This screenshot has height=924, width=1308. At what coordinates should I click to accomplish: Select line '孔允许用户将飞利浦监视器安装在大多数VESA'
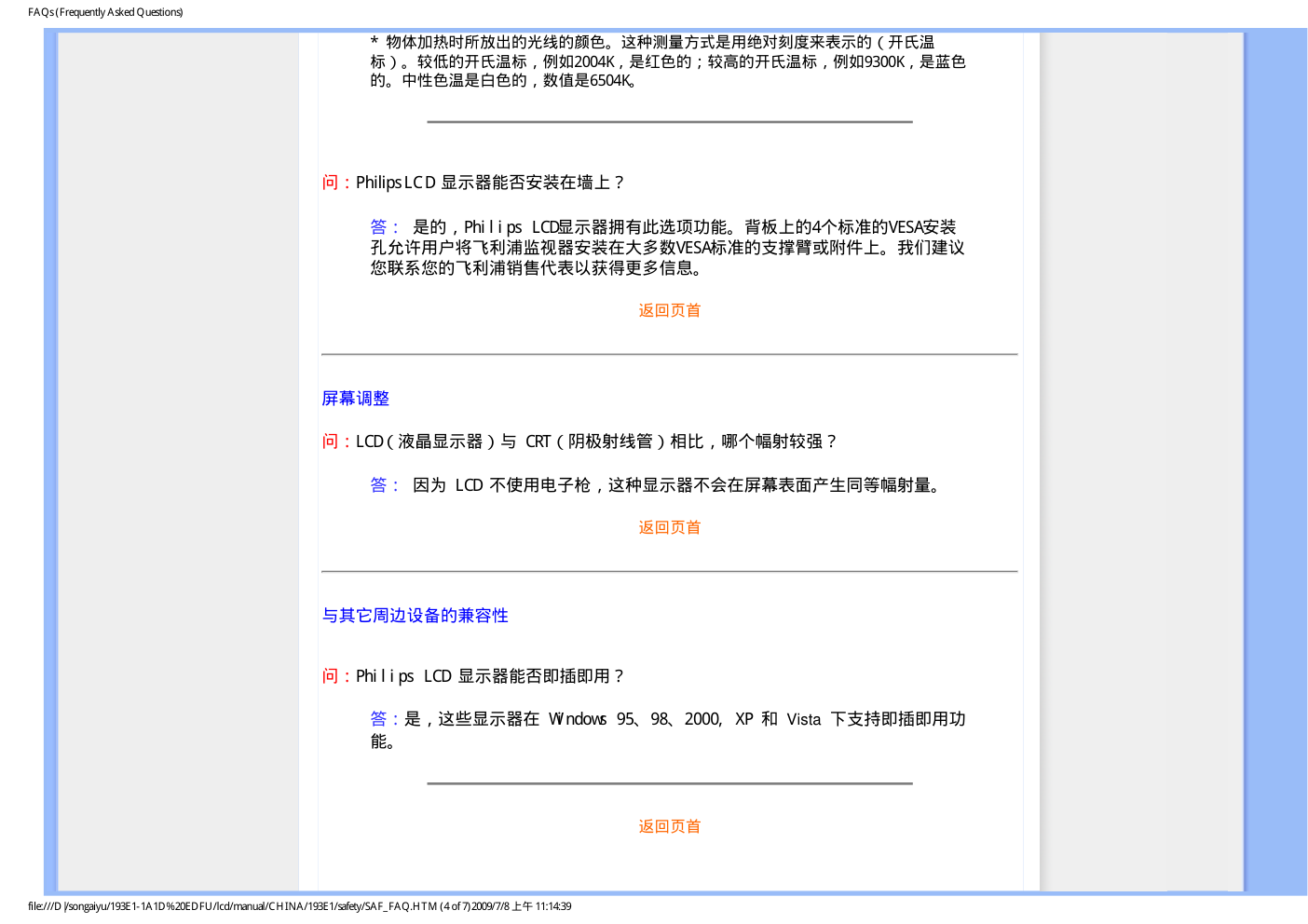667,248
